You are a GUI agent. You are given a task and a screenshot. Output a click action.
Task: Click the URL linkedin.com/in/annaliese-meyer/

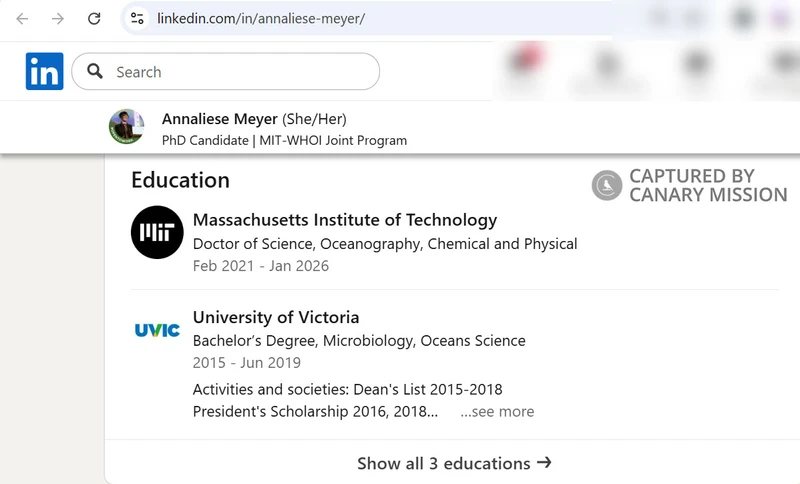click(261, 19)
